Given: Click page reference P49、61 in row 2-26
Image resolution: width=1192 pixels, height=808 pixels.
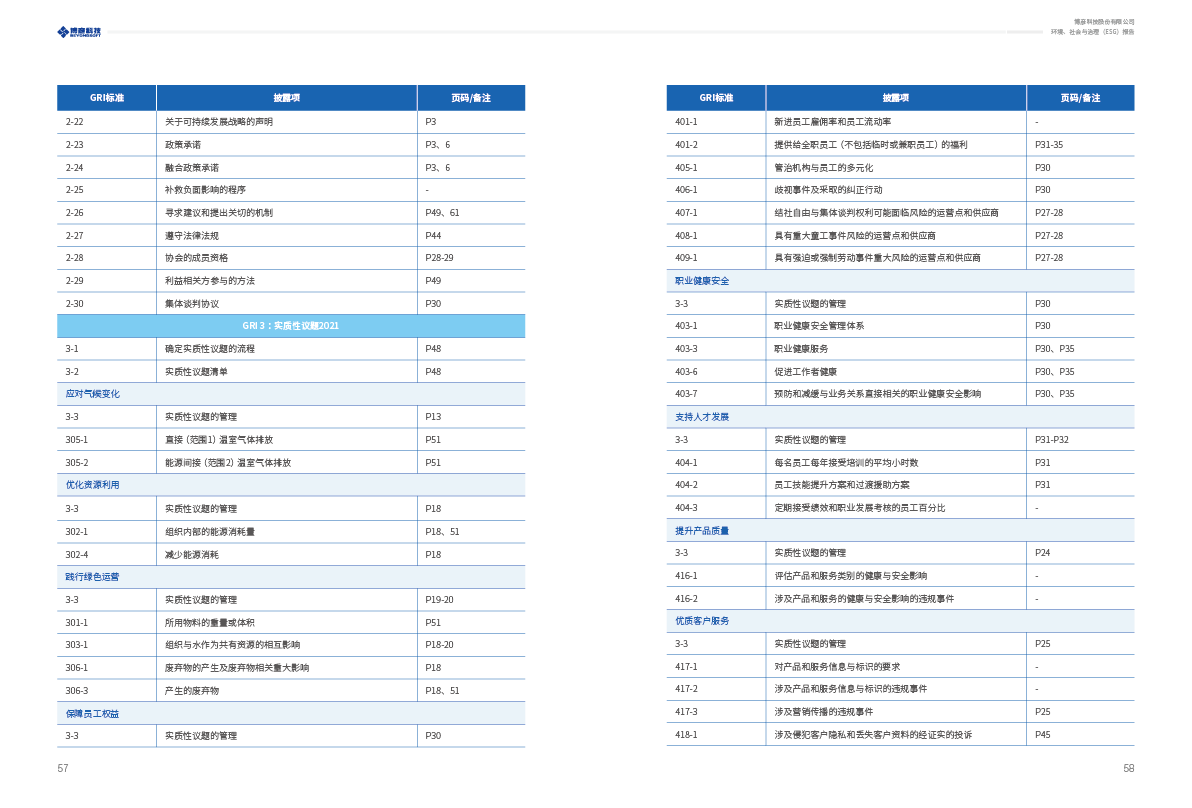Looking at the screenshot, I should click(442, 213).
